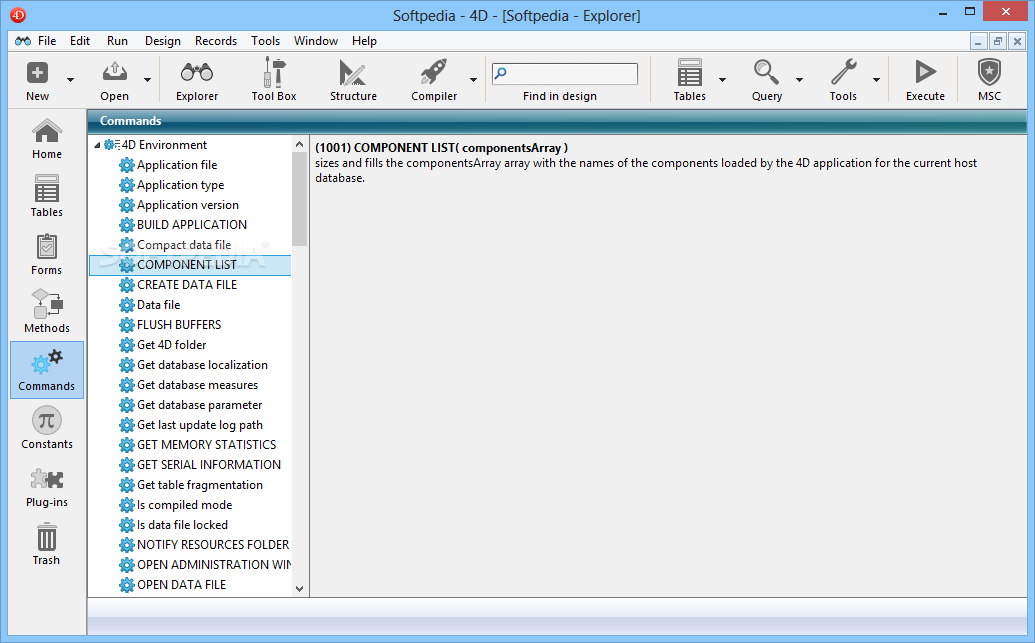Viewport: 1035px width, 643px height.
Task: Click the New database toolbar icon
Action: [38, 72]
